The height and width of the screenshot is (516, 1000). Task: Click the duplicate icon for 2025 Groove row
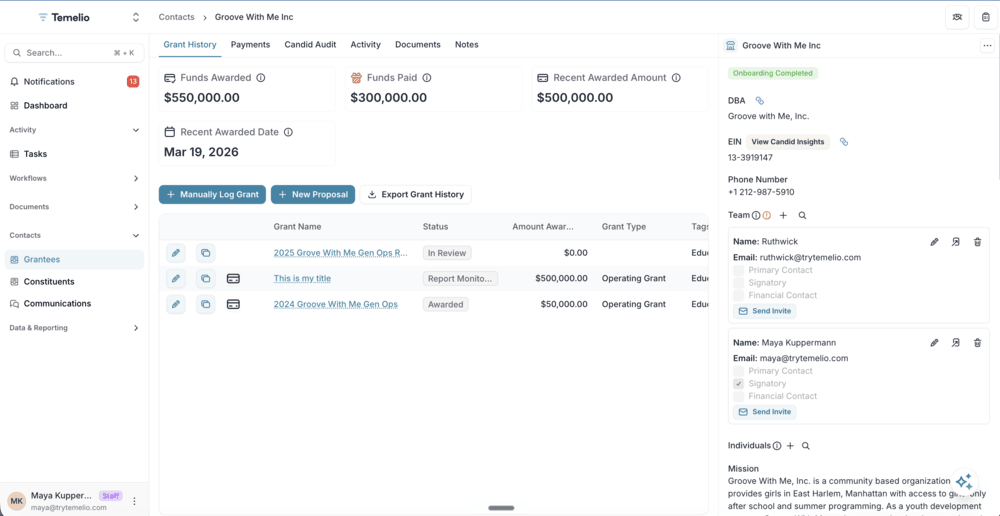click(205, 253)
